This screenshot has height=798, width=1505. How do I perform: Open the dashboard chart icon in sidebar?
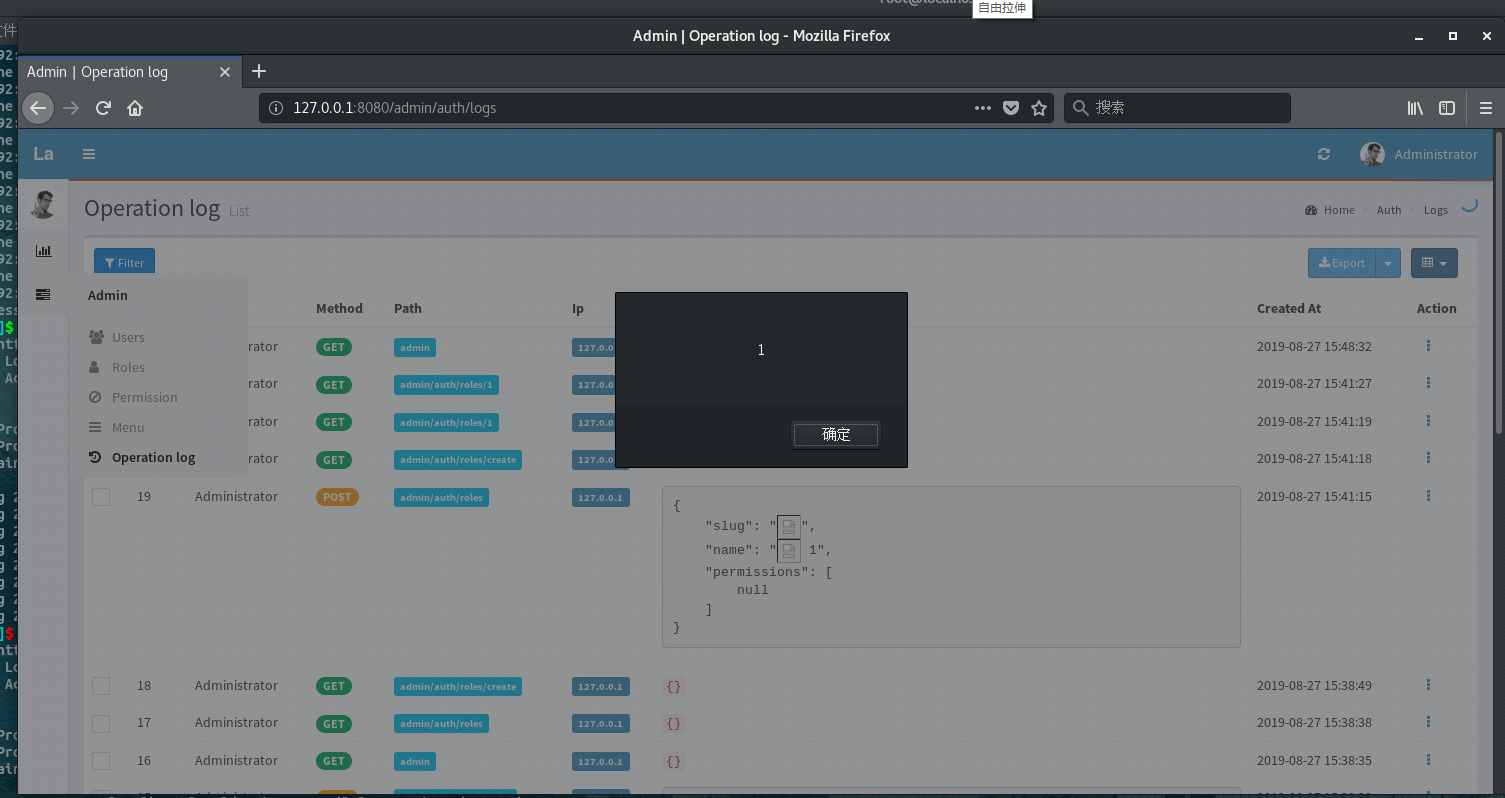[x=43, y=251]
